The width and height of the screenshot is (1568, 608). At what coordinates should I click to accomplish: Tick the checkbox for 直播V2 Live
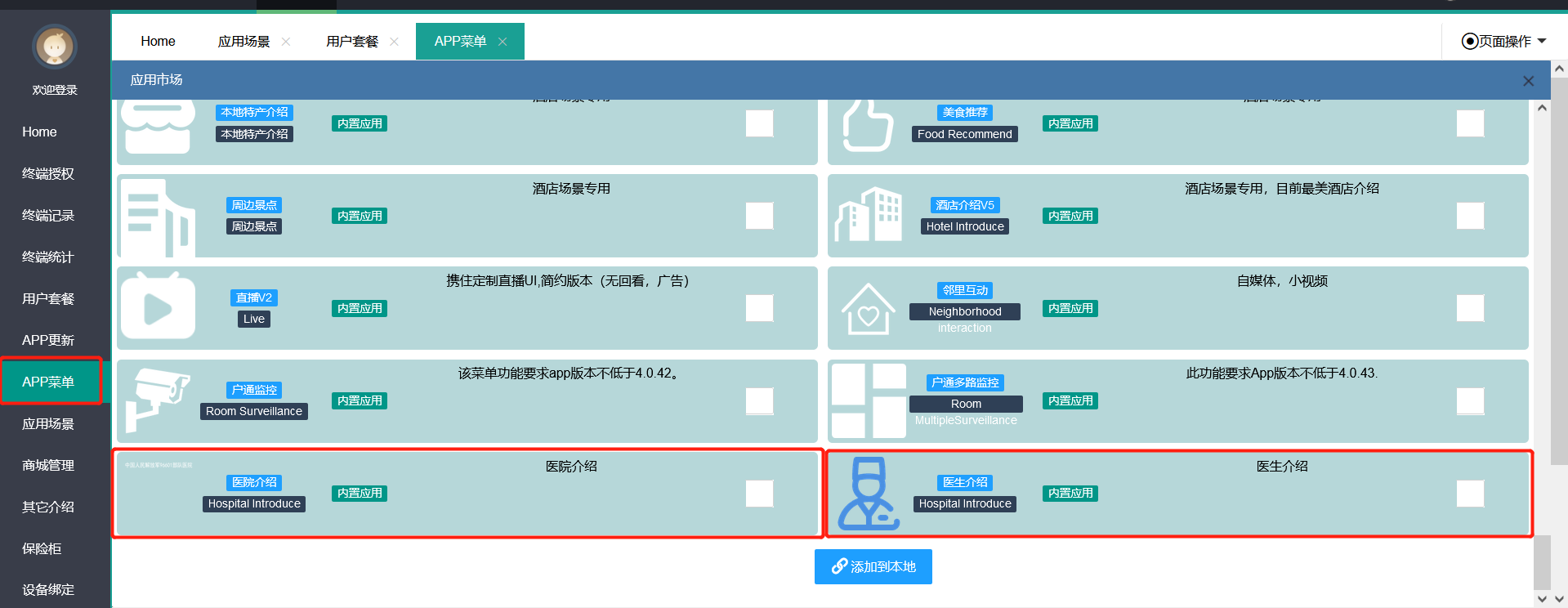759,308
